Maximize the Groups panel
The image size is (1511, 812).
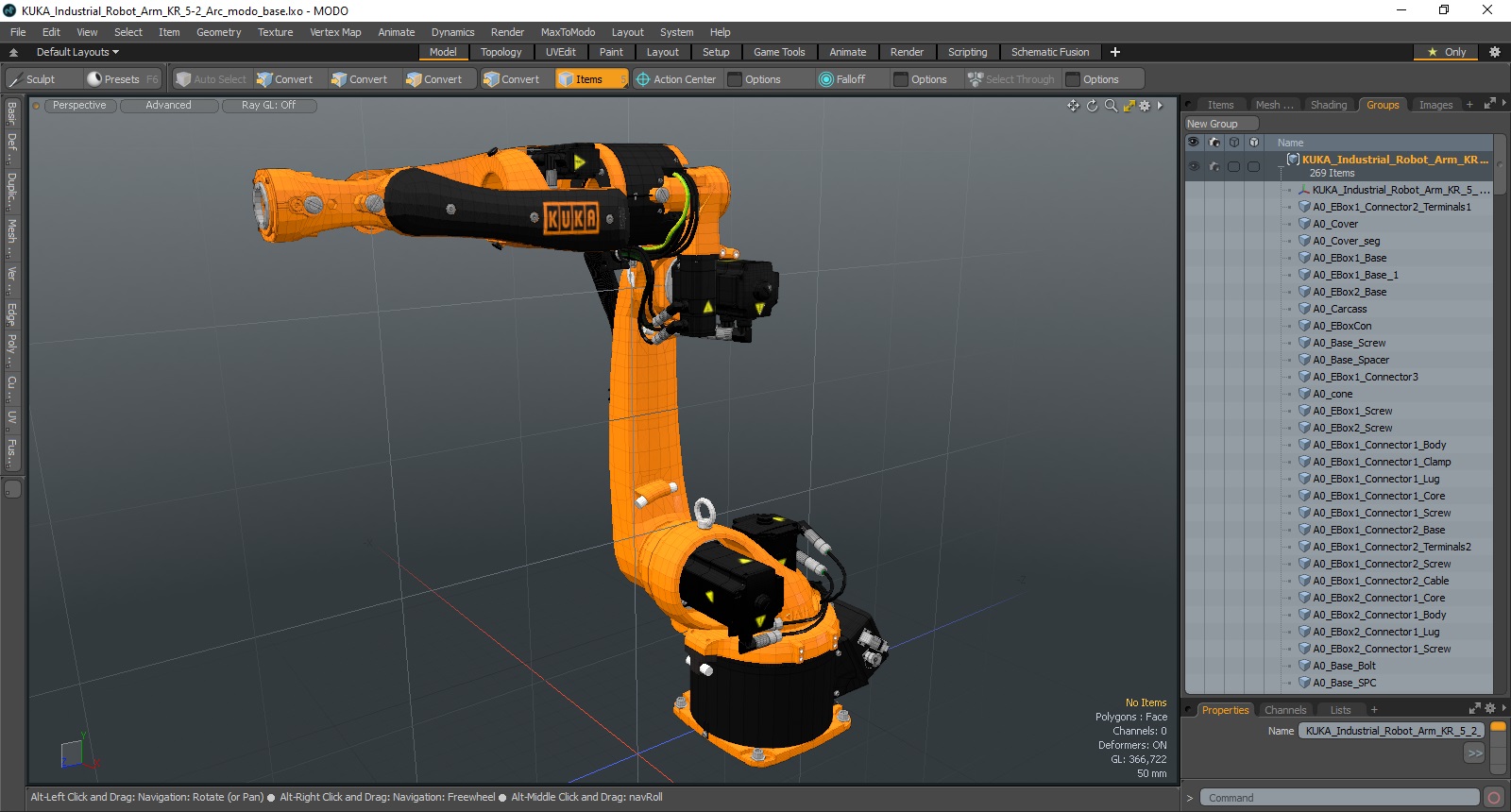coord(1490,104)
